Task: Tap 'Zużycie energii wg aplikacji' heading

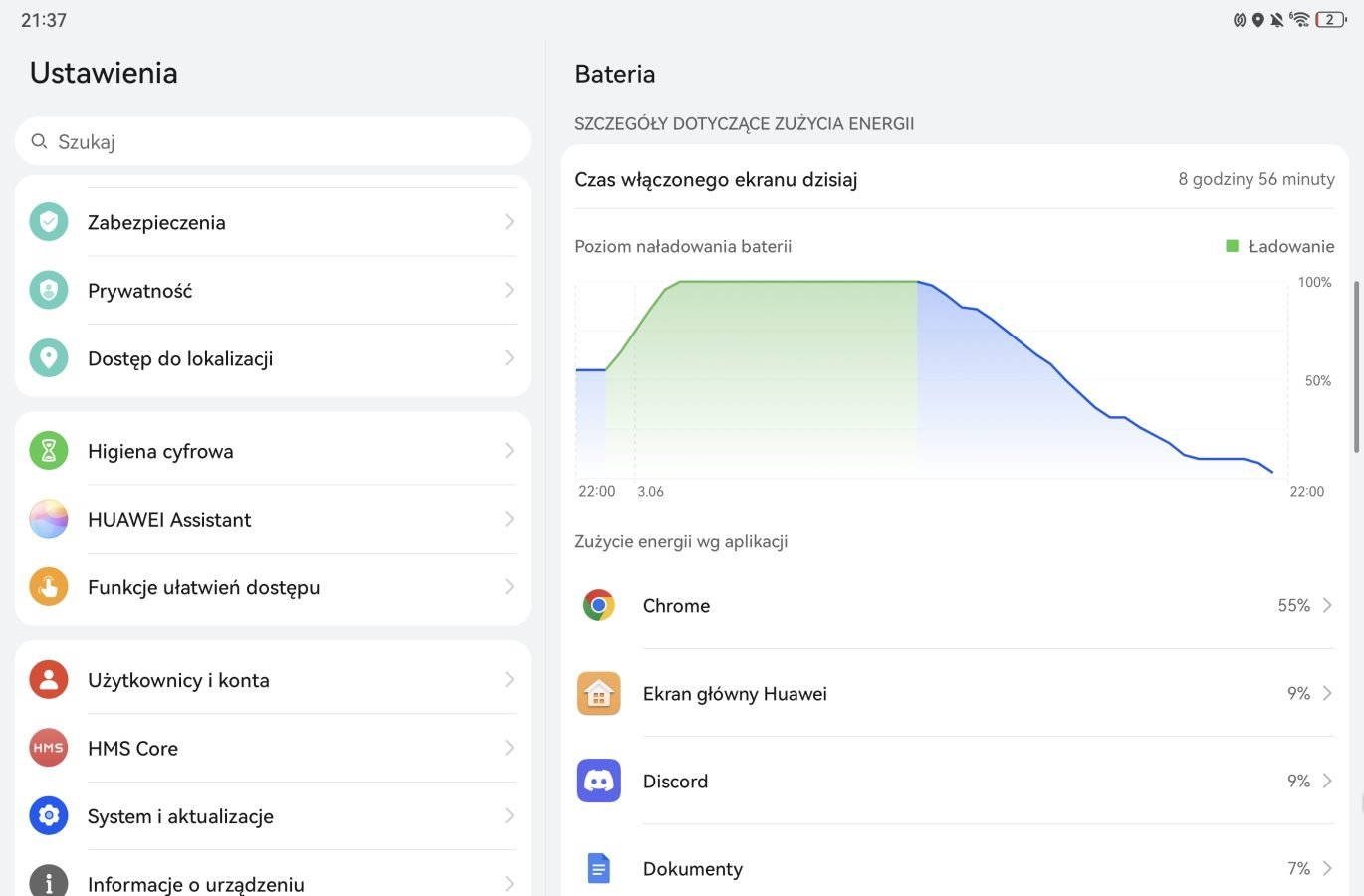Action: coord(681,541)
